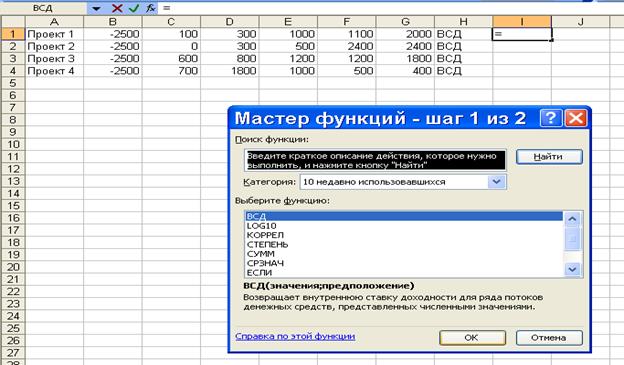This screenshot has height=365, width=624.
Task: Select row 5 header
Action: pos(13,83)
